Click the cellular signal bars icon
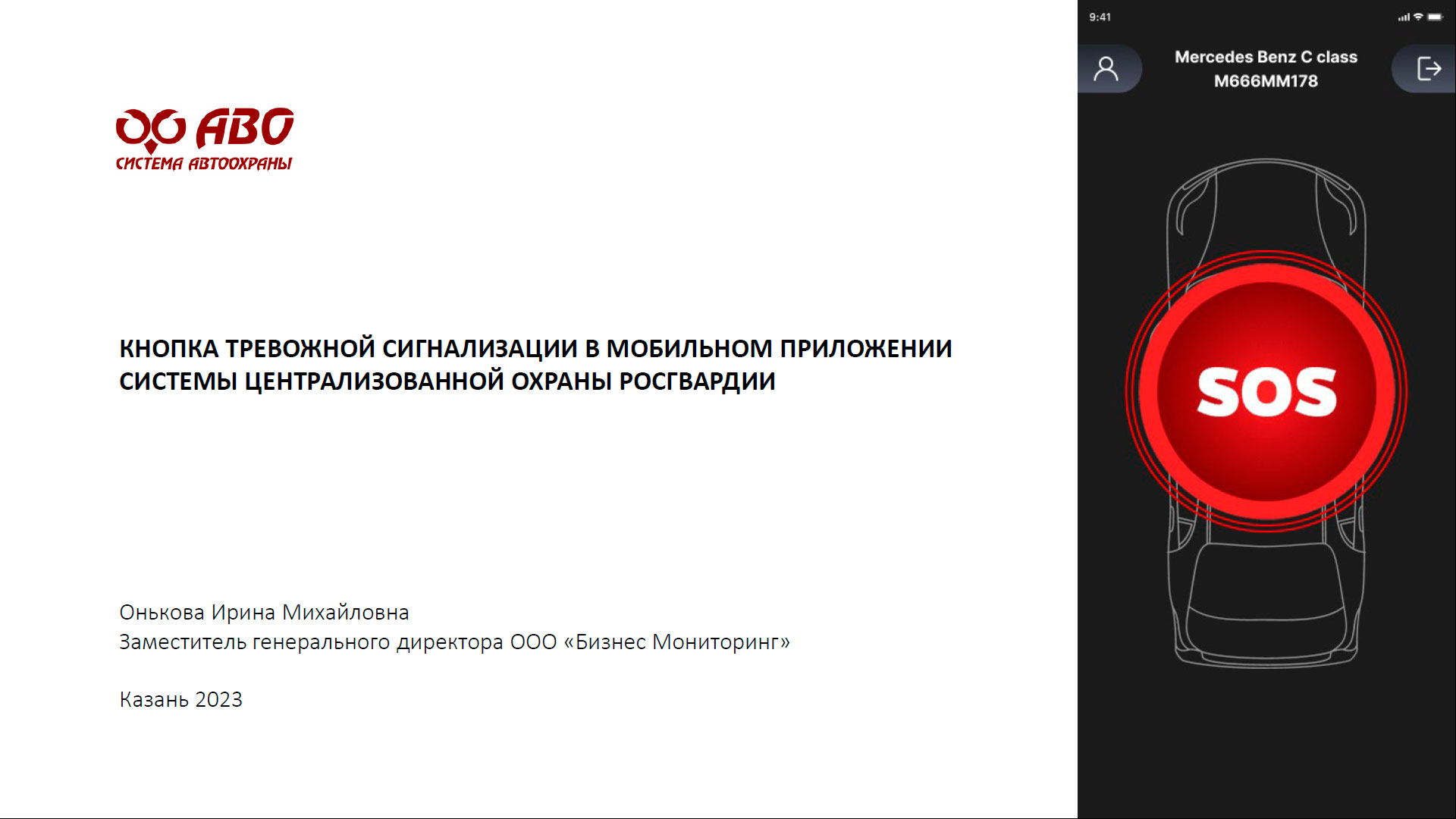This screenshot has width=1456, height=819. (1404, 17)
